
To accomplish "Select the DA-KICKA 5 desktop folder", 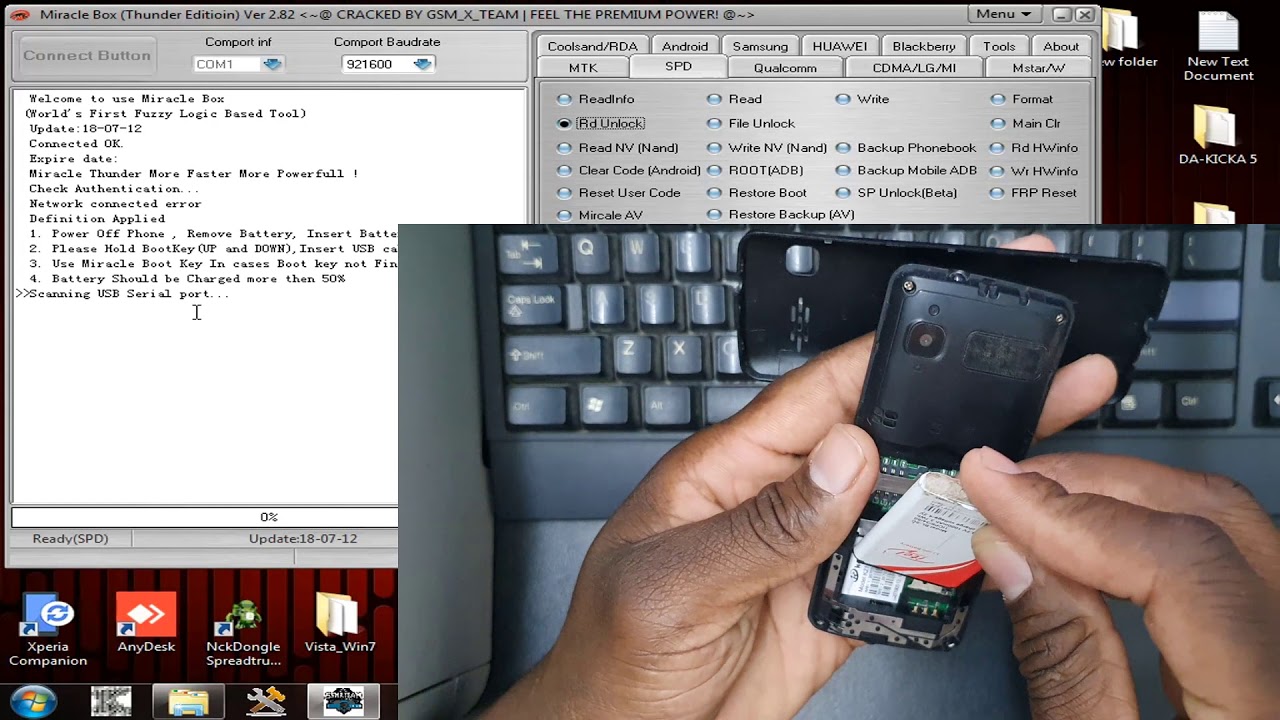I will [1217, 135].
